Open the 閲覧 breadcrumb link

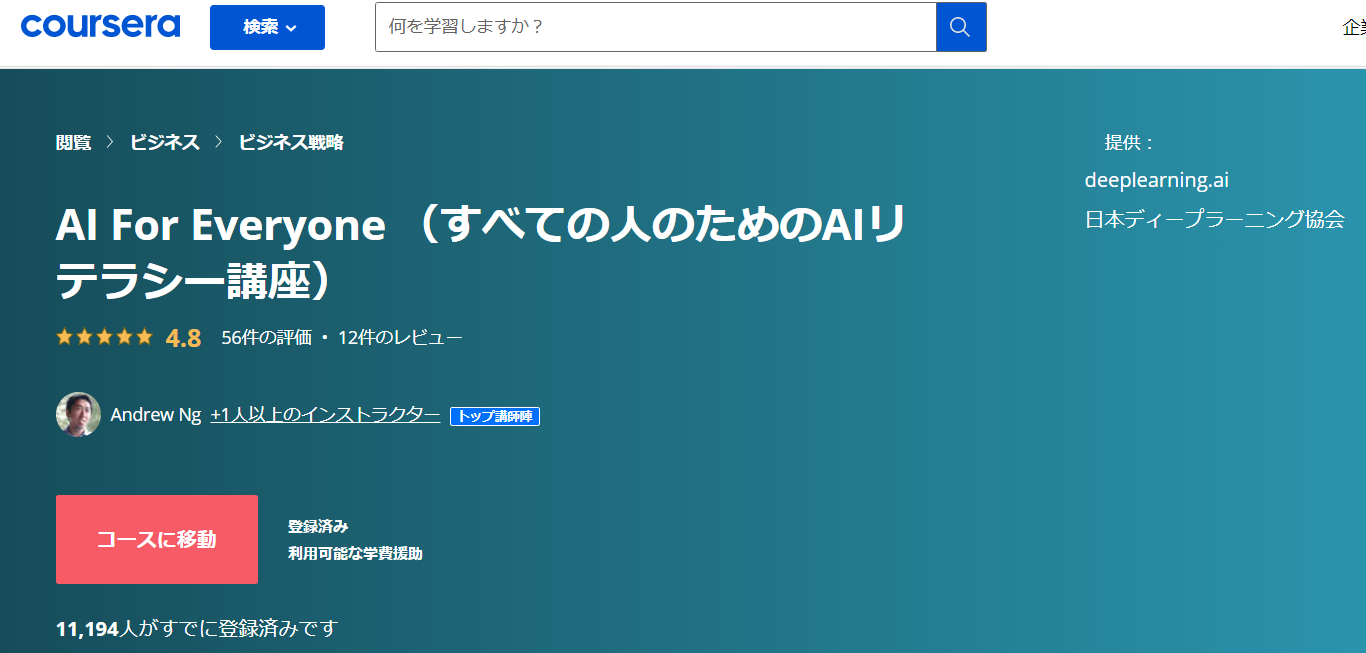tap(74, 142)
